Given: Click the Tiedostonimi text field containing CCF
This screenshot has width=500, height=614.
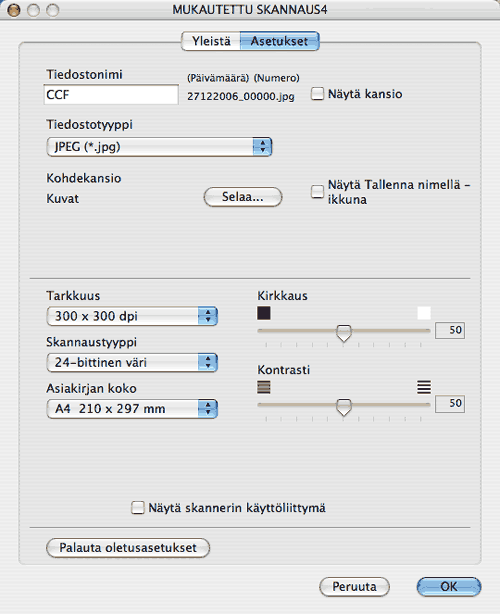Looking at the screenshot, I should pos(111,95).
